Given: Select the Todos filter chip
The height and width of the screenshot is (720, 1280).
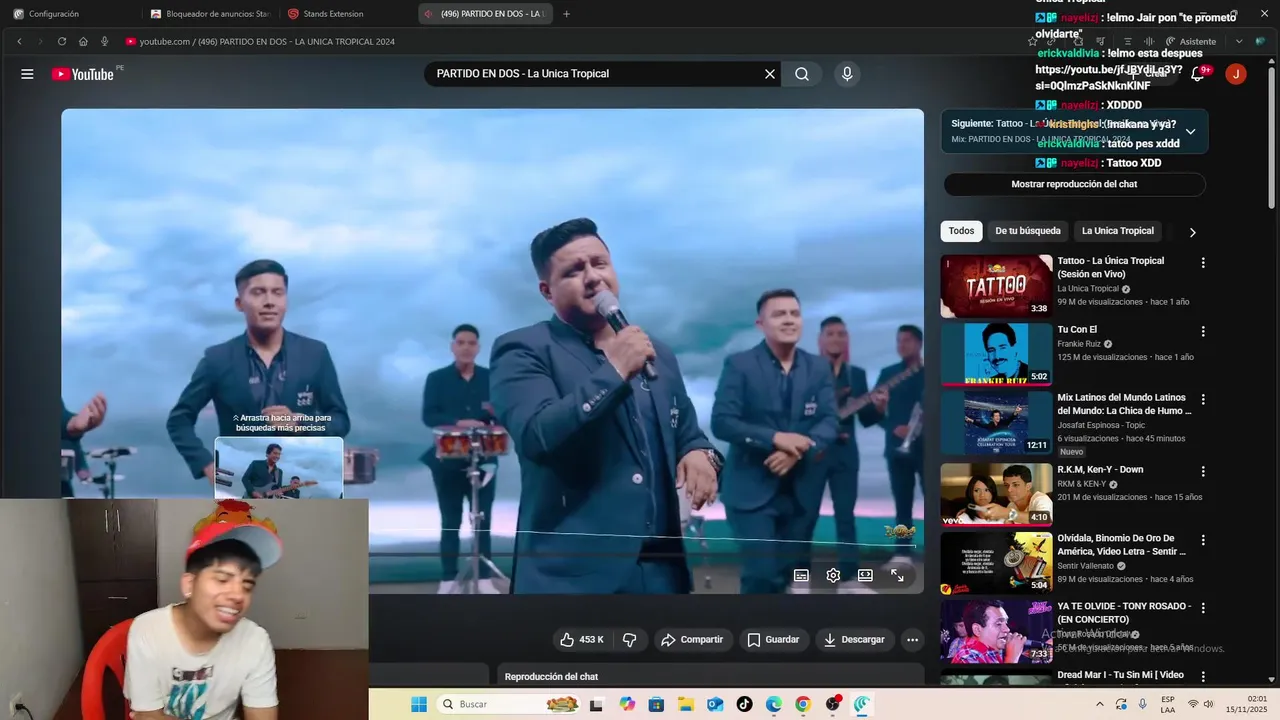Looking at the screenshot, I should point(961,231).
